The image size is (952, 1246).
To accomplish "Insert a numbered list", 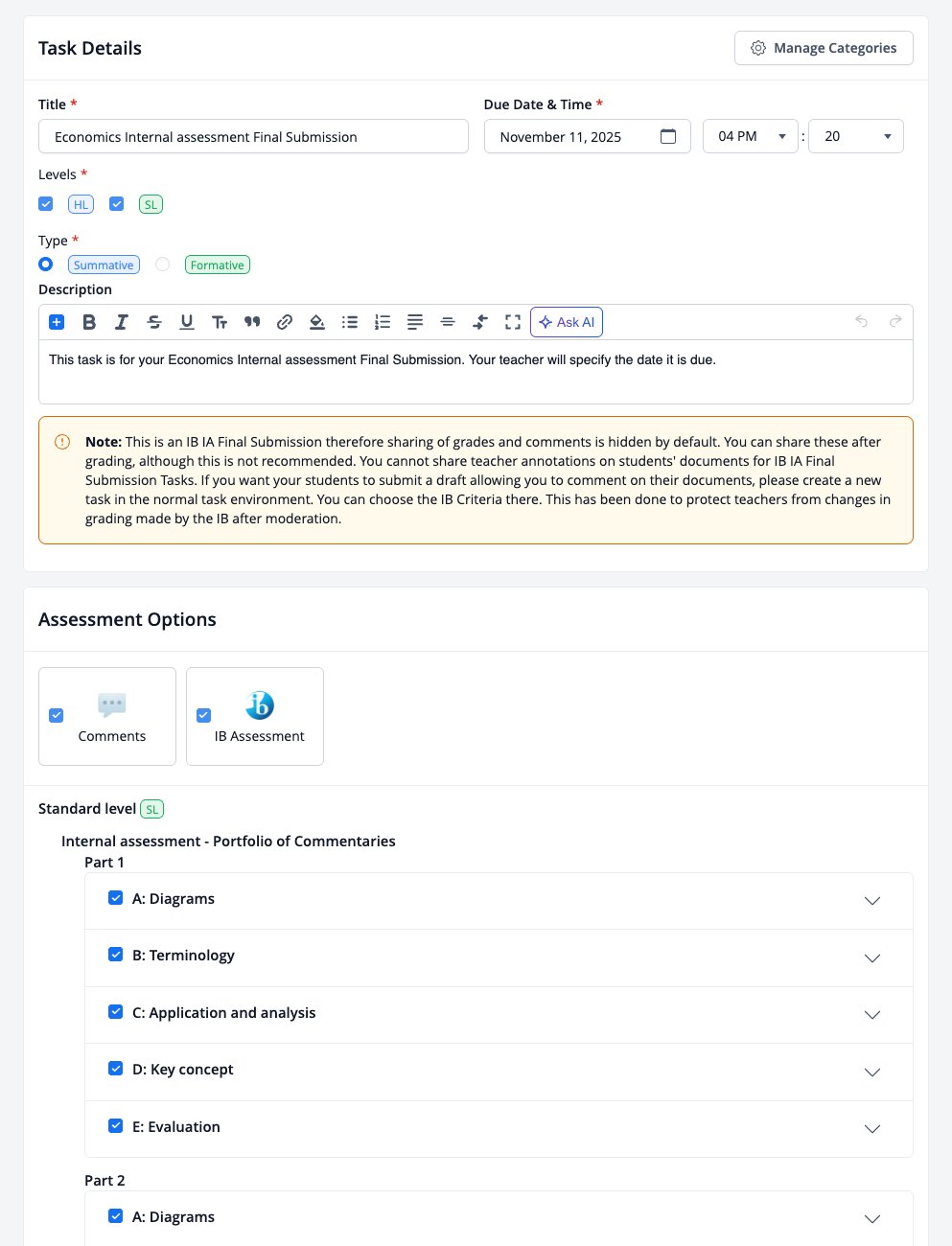I will [383, 322].
